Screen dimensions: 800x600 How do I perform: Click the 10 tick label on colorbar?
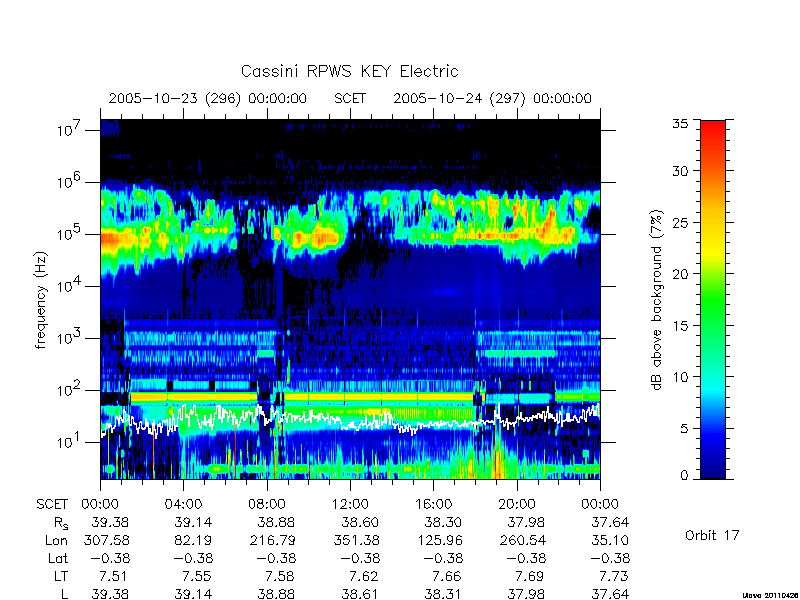(x=680, y=377)
